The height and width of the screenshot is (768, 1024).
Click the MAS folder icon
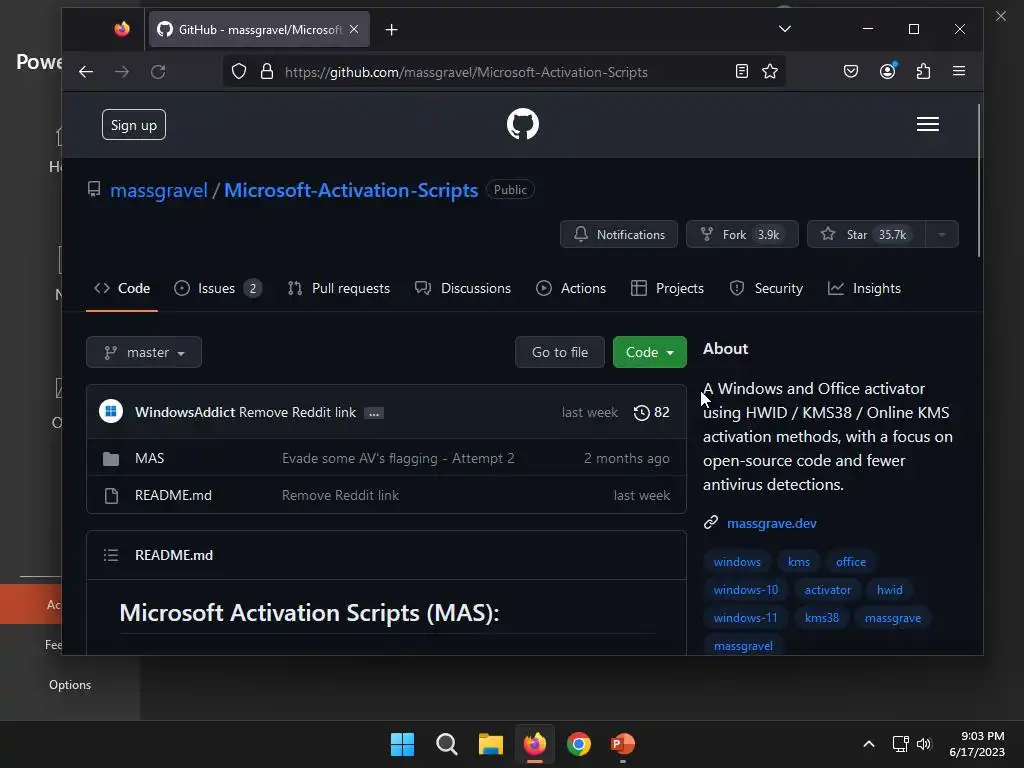[x=111, y=458]
